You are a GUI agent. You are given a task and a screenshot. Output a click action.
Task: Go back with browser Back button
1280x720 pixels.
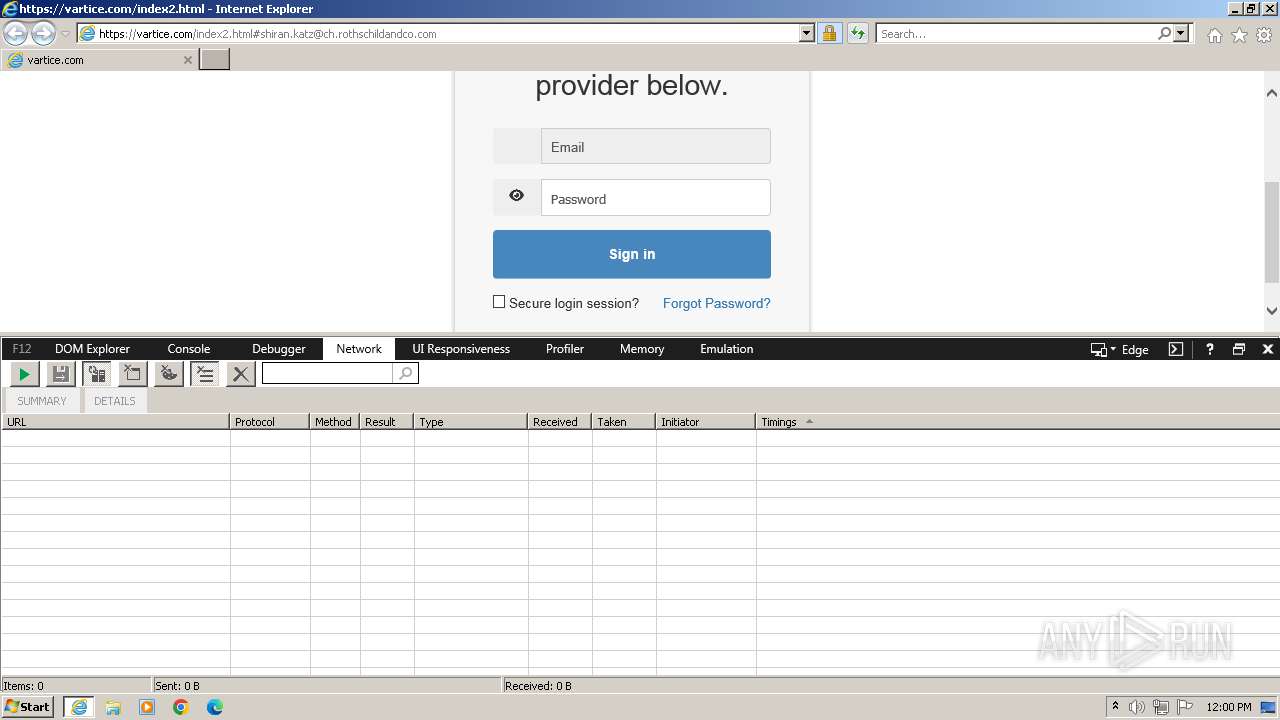16,34
